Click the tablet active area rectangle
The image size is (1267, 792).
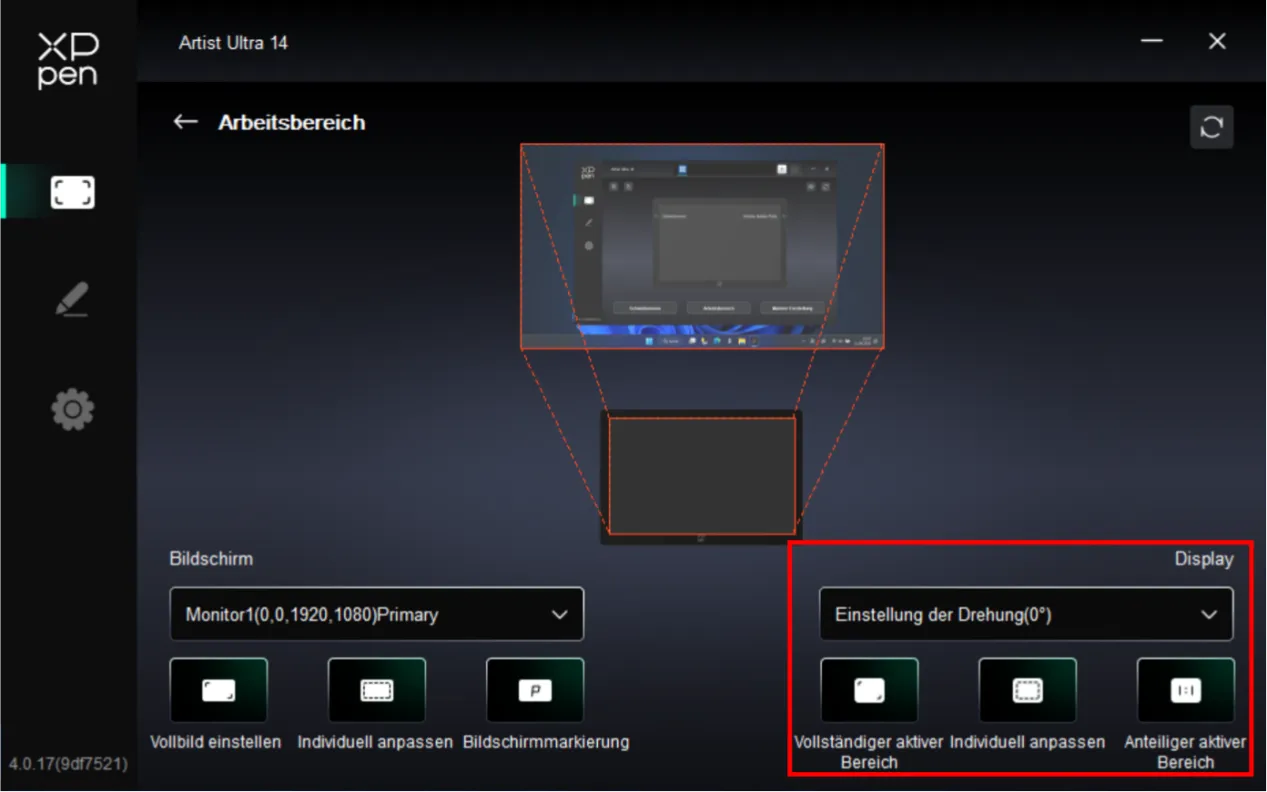pos(702,476)
